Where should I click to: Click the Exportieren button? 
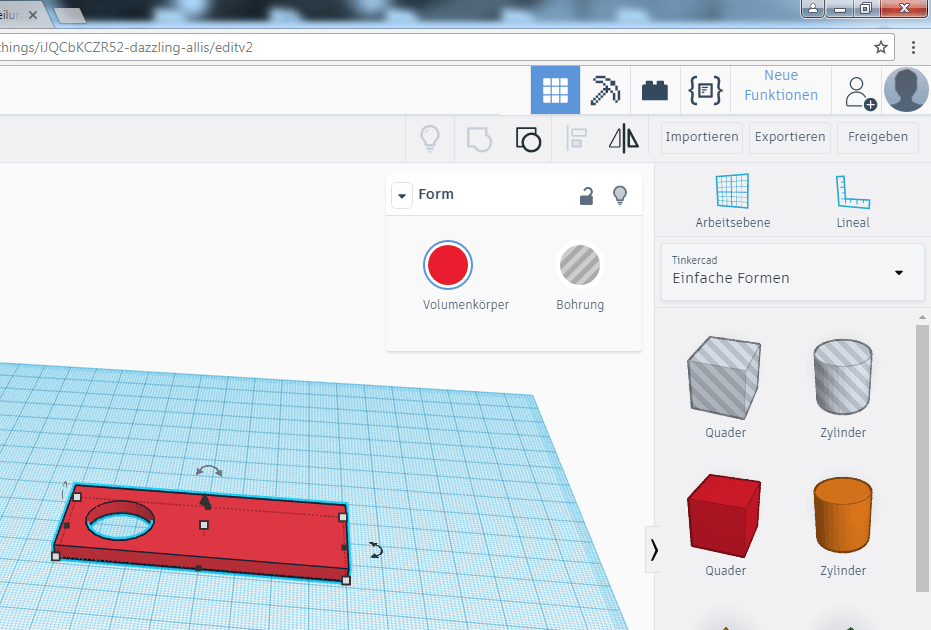(x=790, y=137)
